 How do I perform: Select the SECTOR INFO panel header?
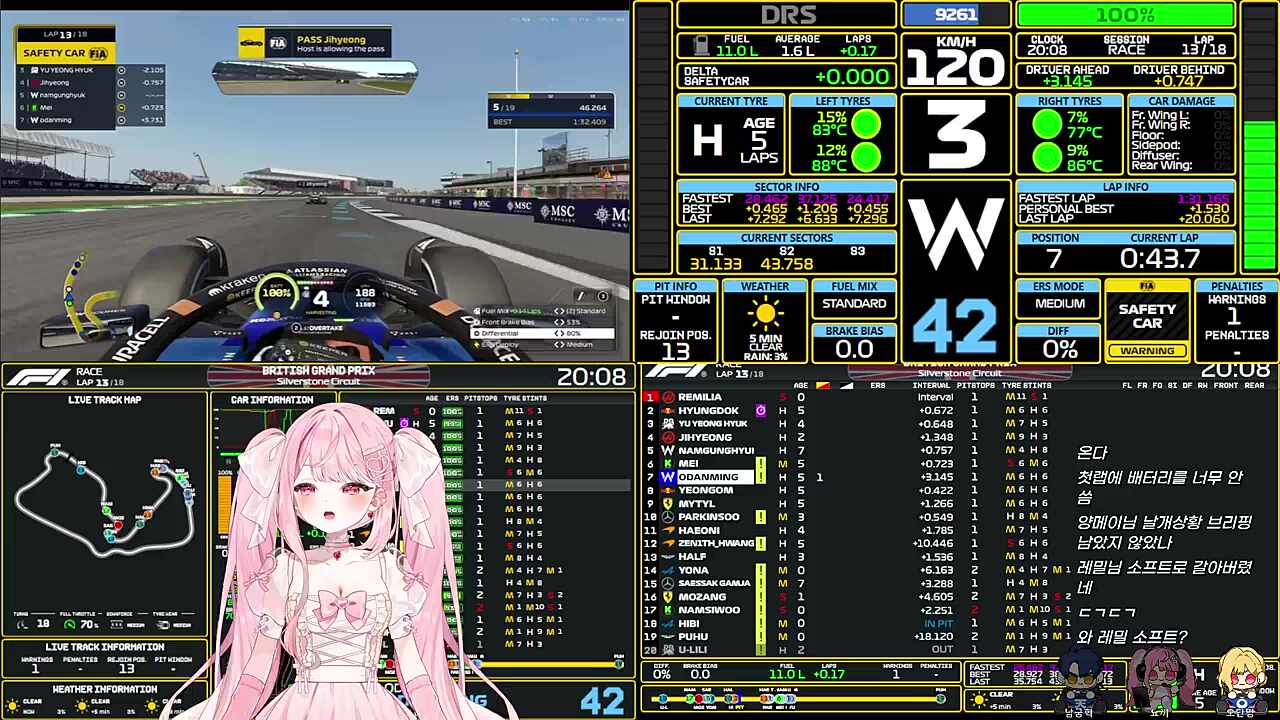click(x=786, y=187)
